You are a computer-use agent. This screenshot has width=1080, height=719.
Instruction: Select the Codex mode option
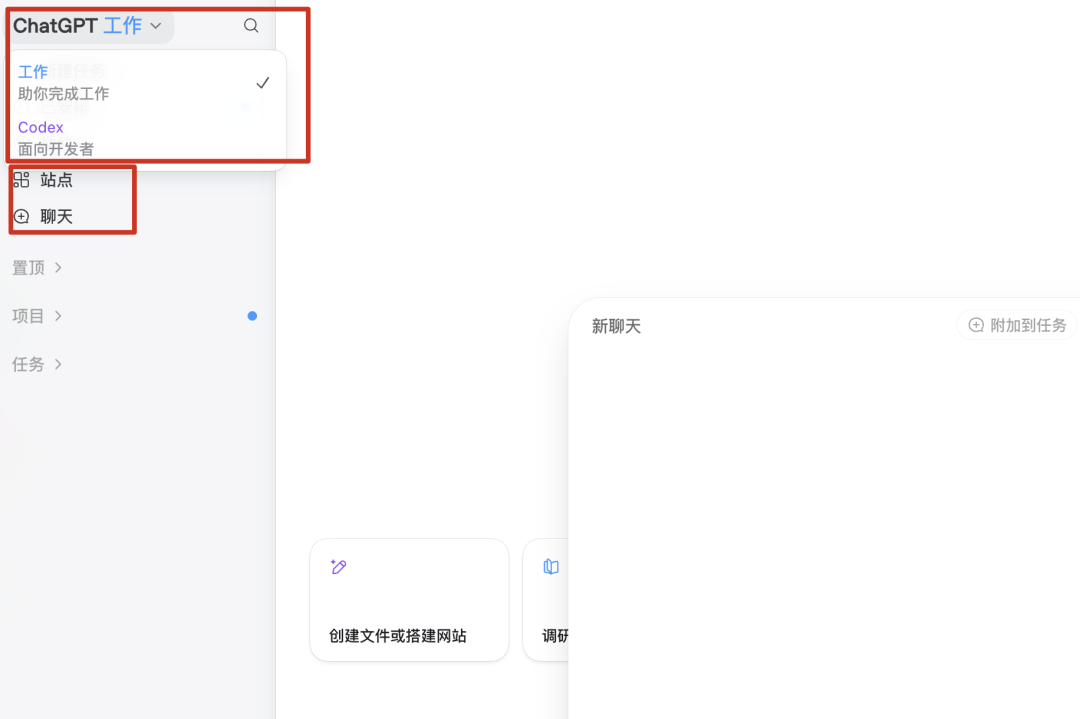[145, 138]
